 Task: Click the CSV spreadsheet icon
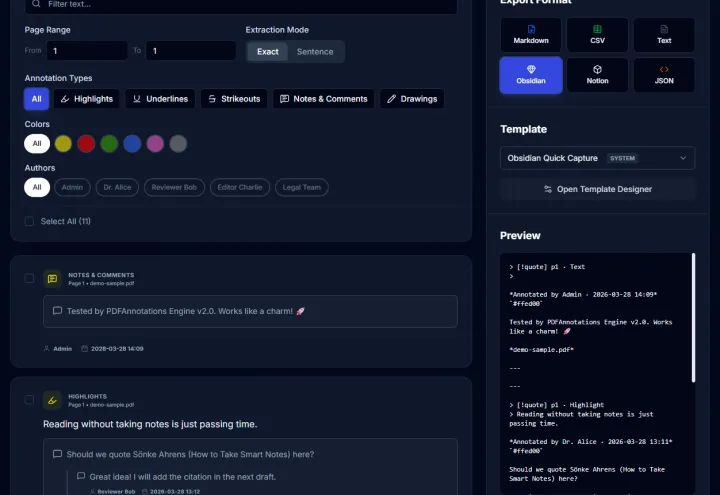[x=597, y=29]
